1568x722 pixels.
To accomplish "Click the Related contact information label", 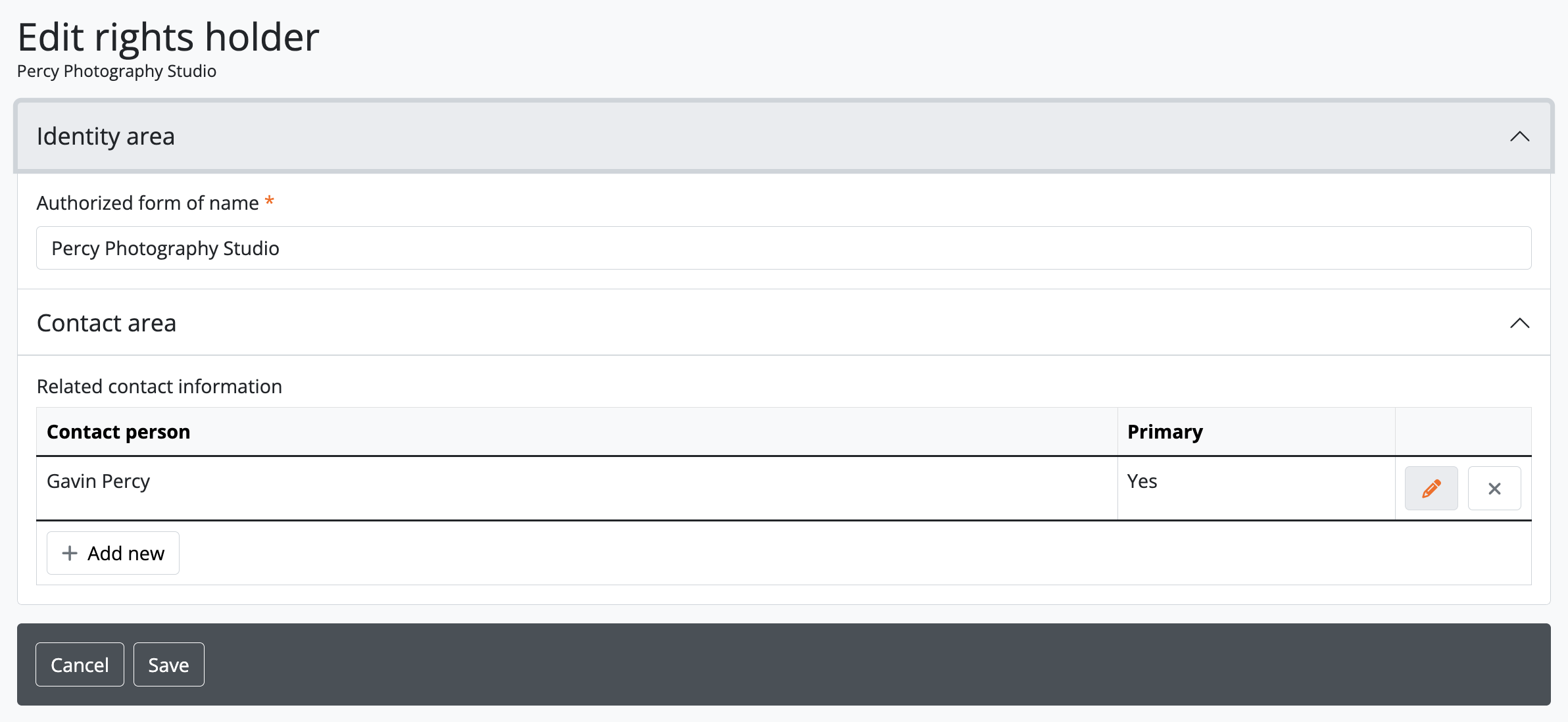I will [x=159, y=387].
